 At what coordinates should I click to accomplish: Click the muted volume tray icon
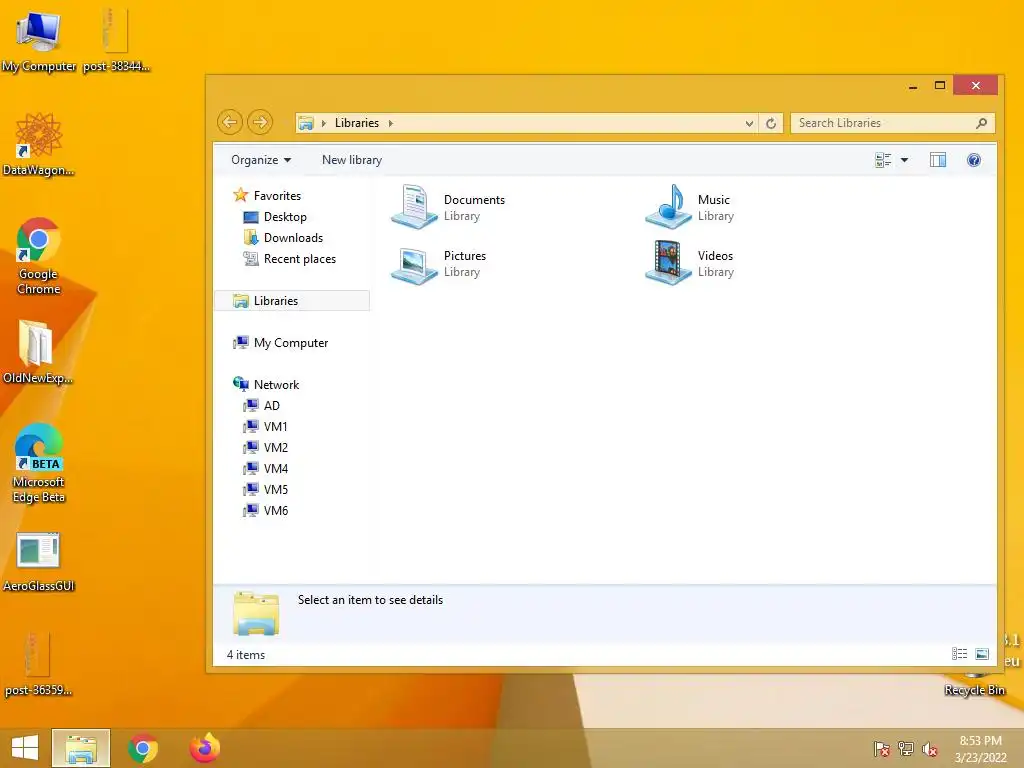click(930, 749)
